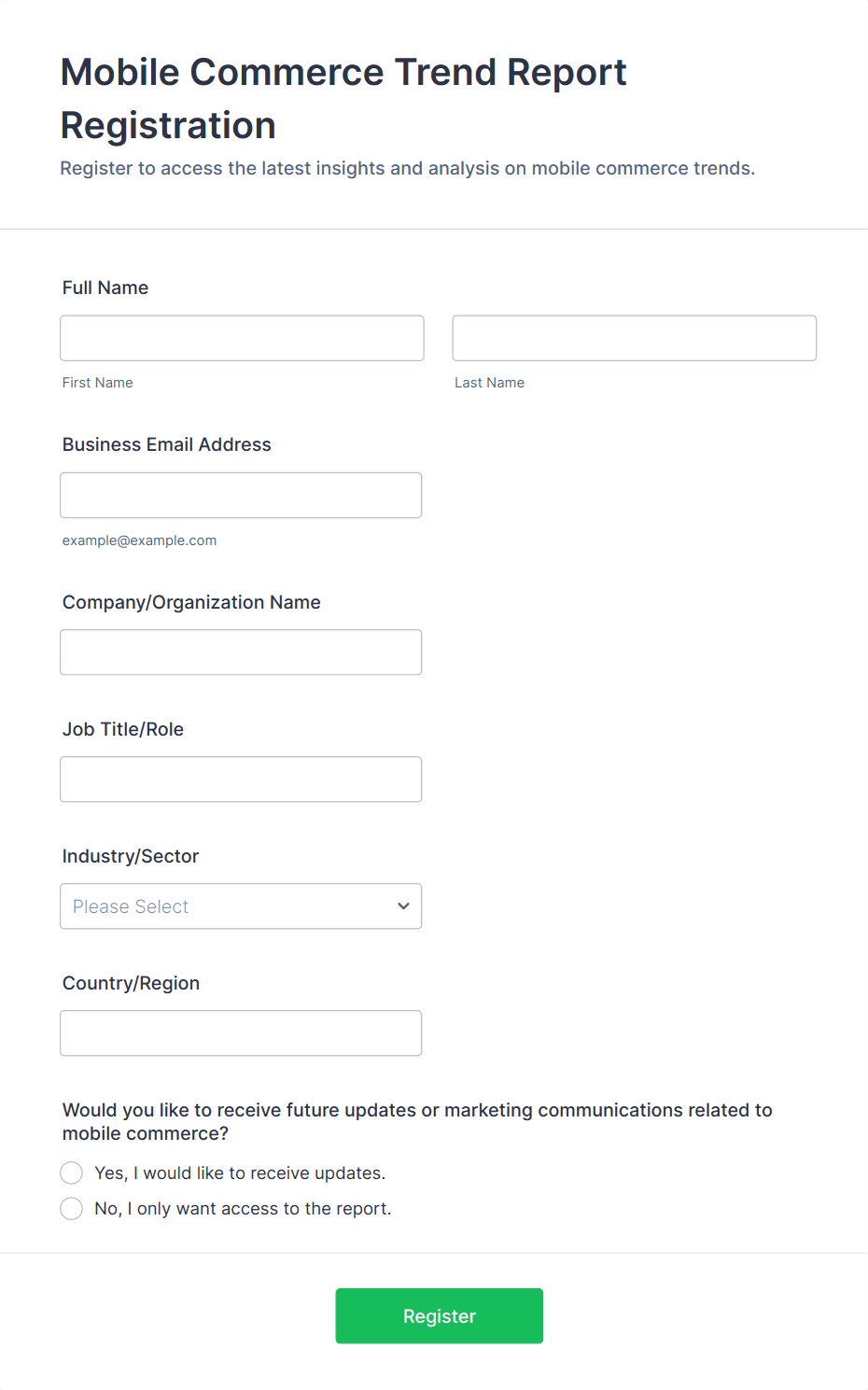
Task: Choose the 'No' radio button circle
Action: [72, 1209]
